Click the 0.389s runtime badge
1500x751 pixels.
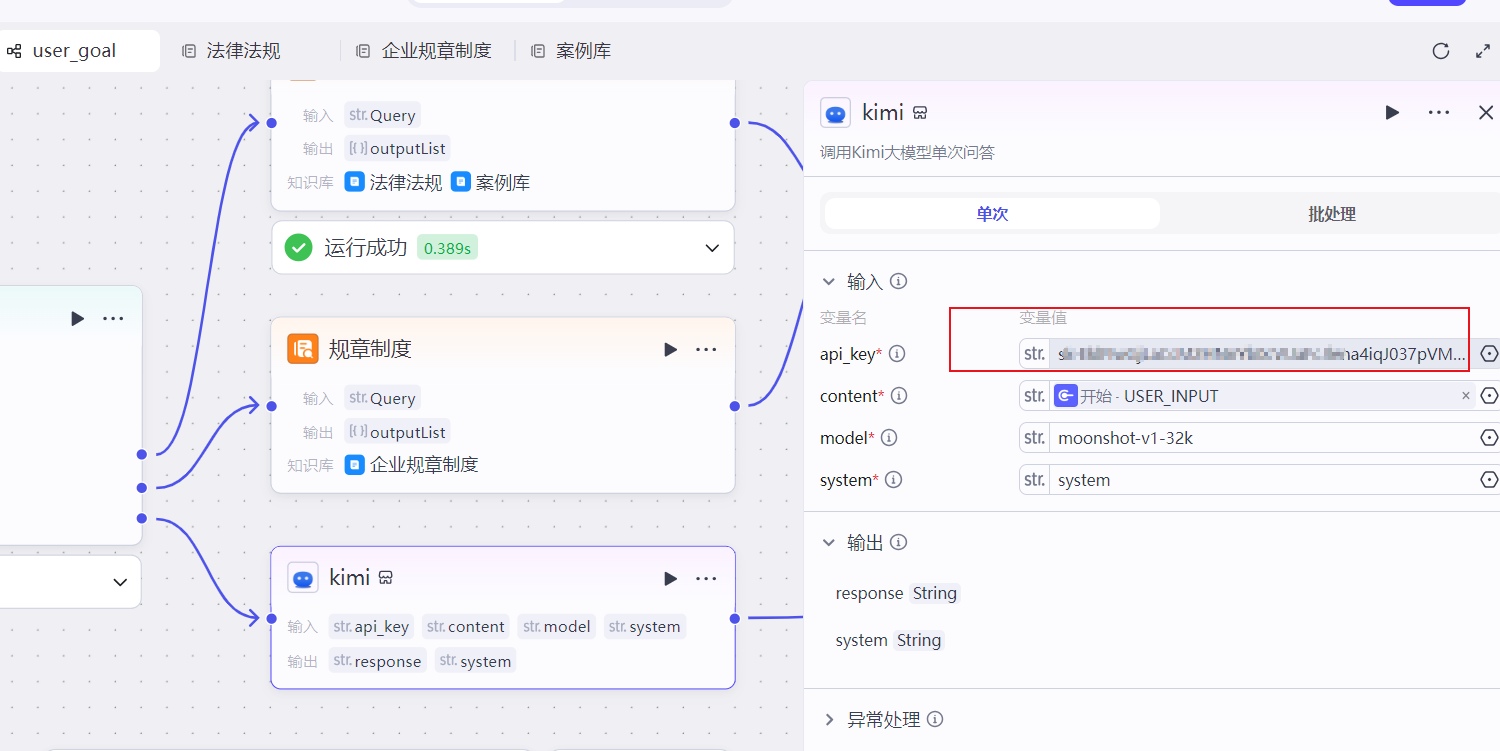(447, 248)
